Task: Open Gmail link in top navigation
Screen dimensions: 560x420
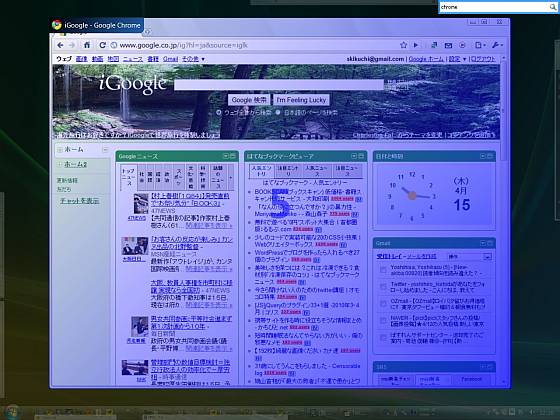Action: (x=170, y=59)
